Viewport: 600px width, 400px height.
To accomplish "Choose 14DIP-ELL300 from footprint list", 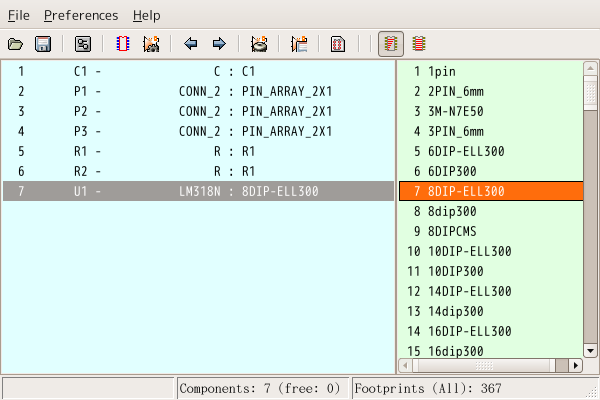I will tap(470, 291).
